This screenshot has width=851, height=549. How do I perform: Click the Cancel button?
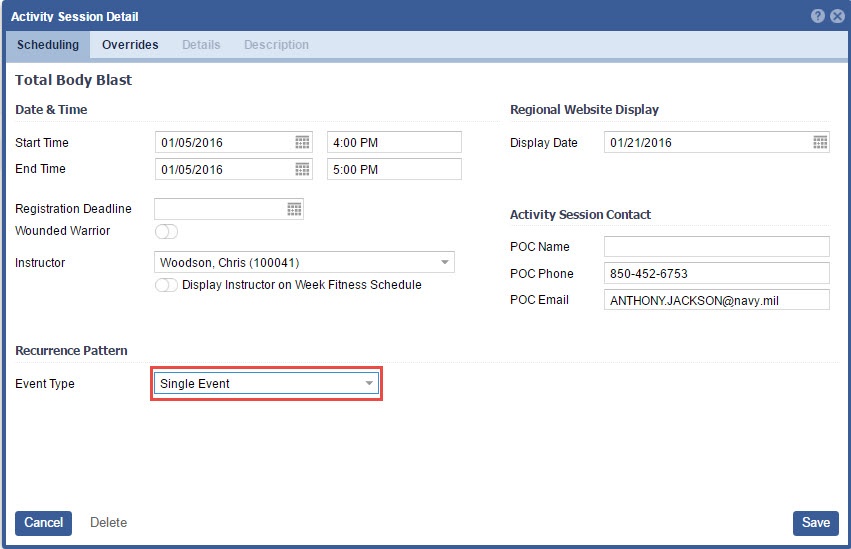tap(43, 523)
